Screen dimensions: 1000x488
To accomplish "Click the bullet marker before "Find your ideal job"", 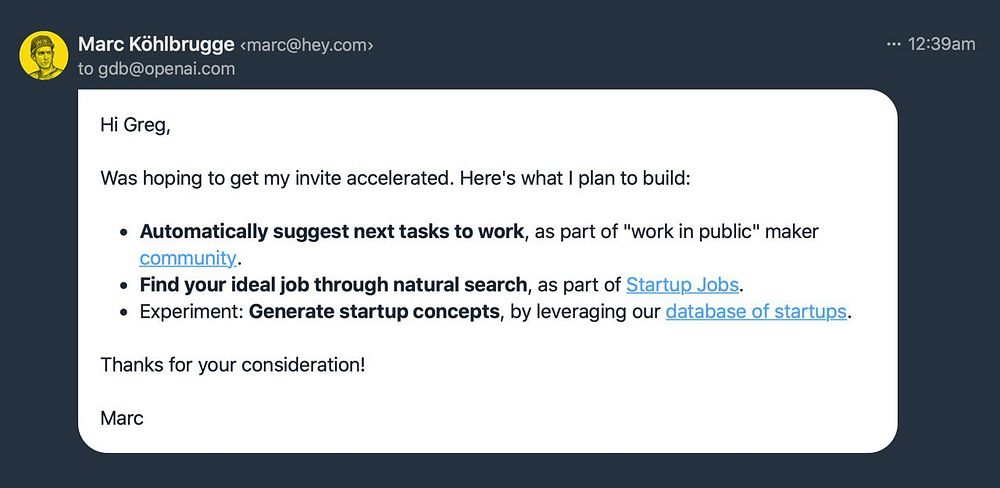I will pos(123,285).
